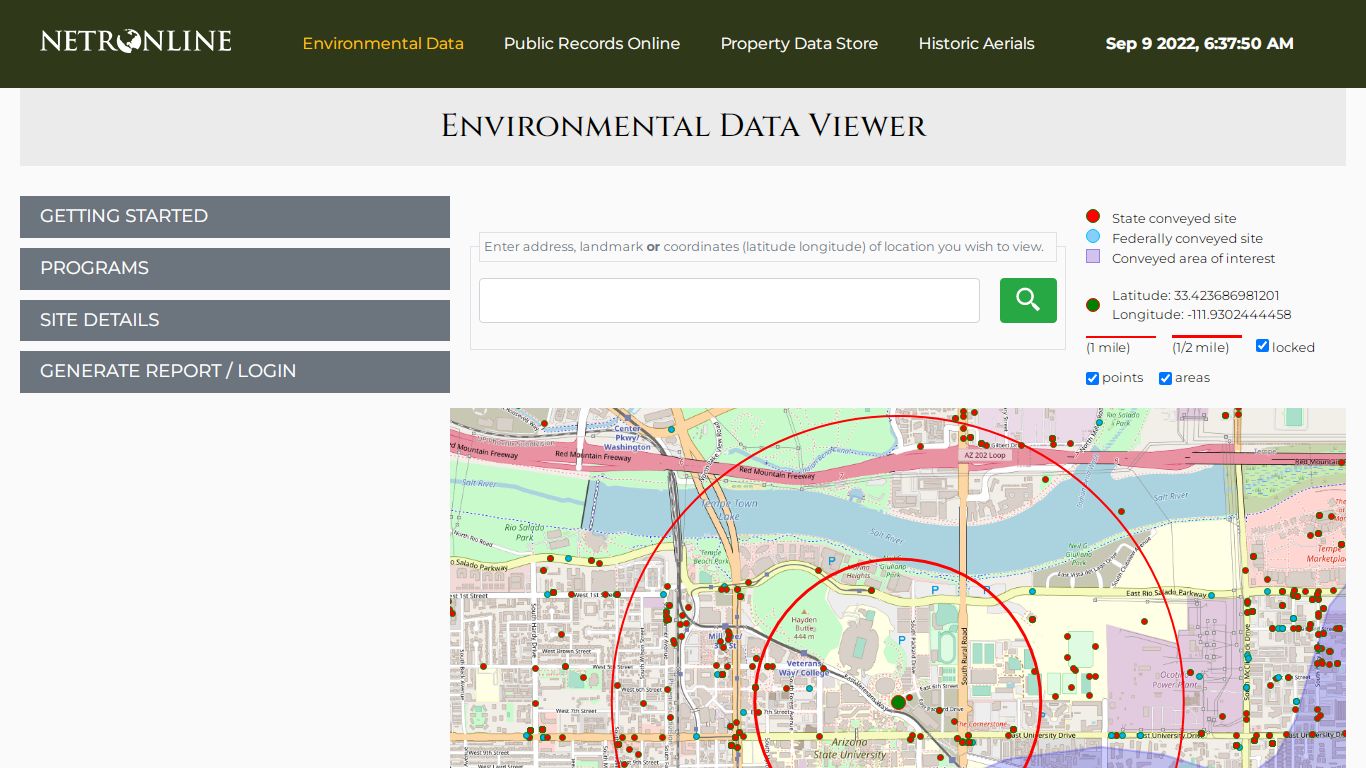1366x768 pixels.
Task: Click the Arizona State University map label
Action: [849, 748]
